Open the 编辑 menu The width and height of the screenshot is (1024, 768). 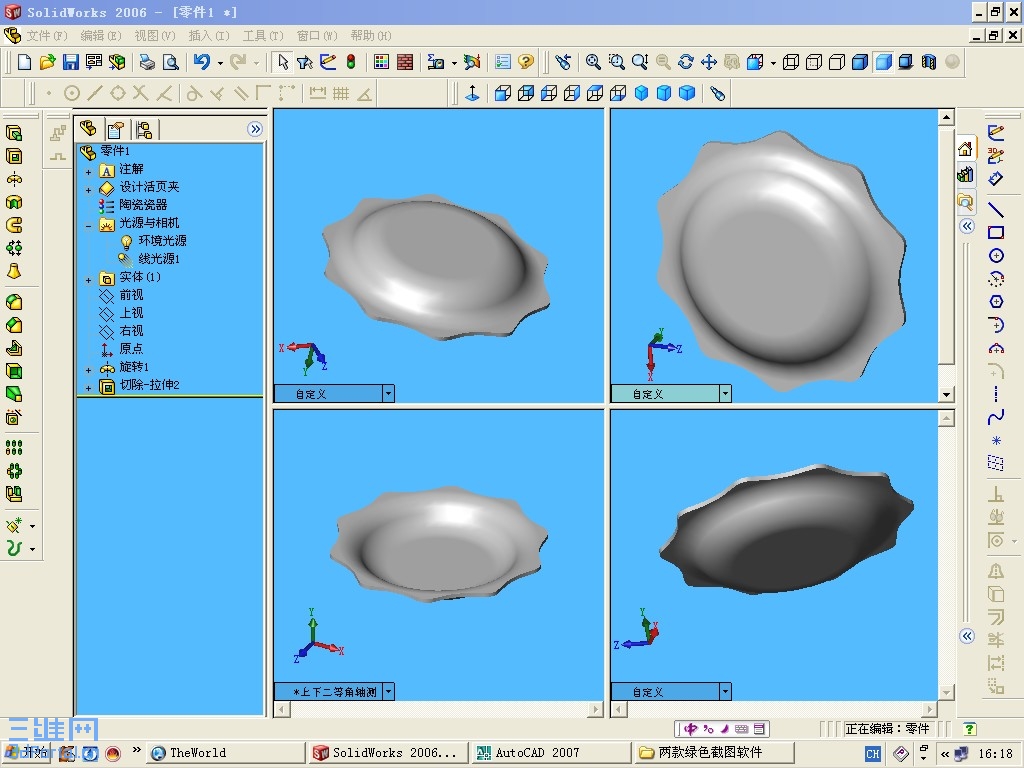[x=101, y=35]
